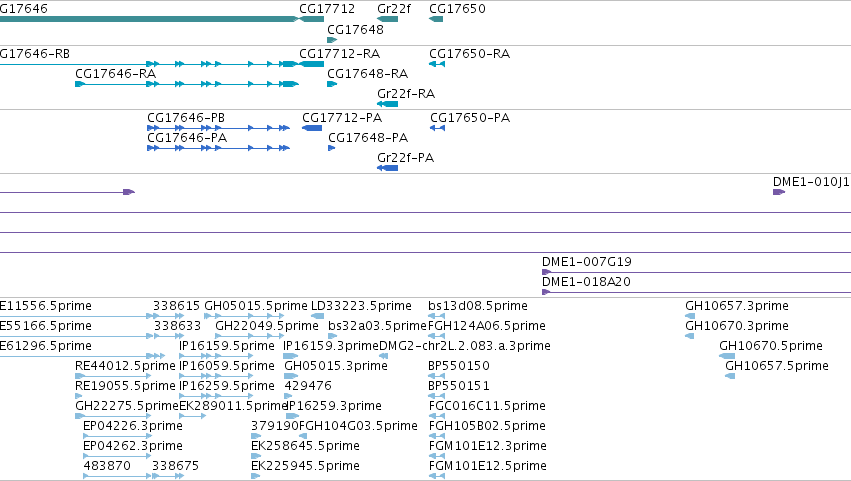Select the CG17646-PB protein feature

tap(218, 128)
